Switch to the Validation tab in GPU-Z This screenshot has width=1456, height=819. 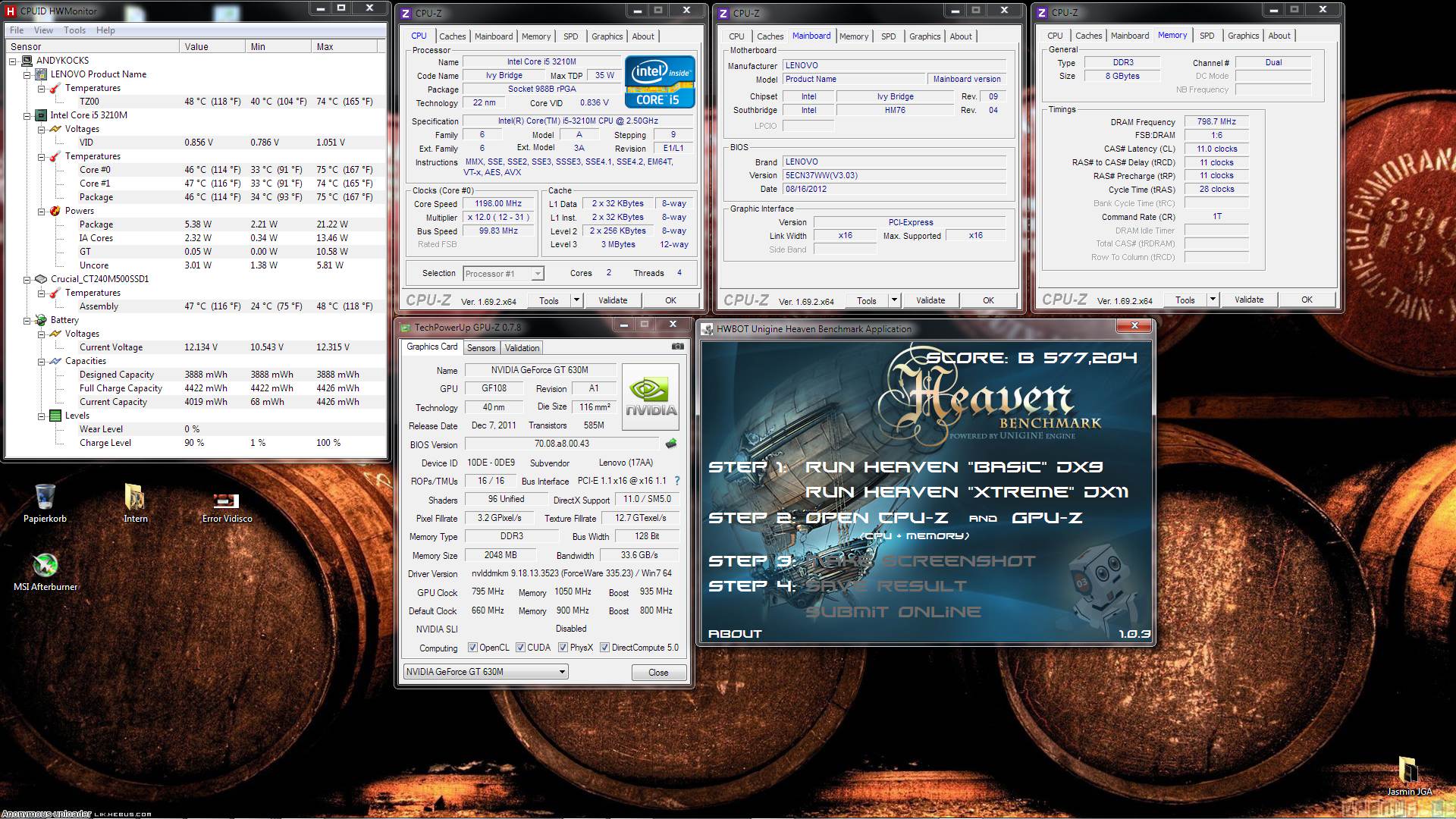pos(522,348)
